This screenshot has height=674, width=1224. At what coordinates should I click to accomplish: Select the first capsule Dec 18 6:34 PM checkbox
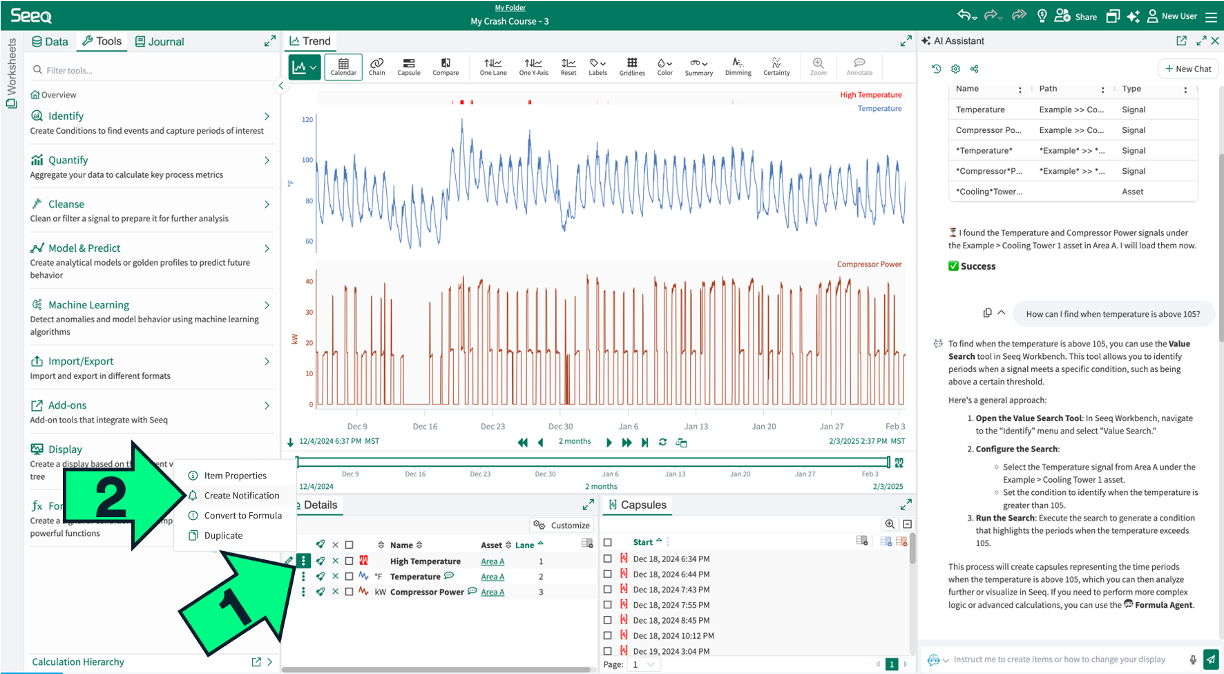[608, 559]
